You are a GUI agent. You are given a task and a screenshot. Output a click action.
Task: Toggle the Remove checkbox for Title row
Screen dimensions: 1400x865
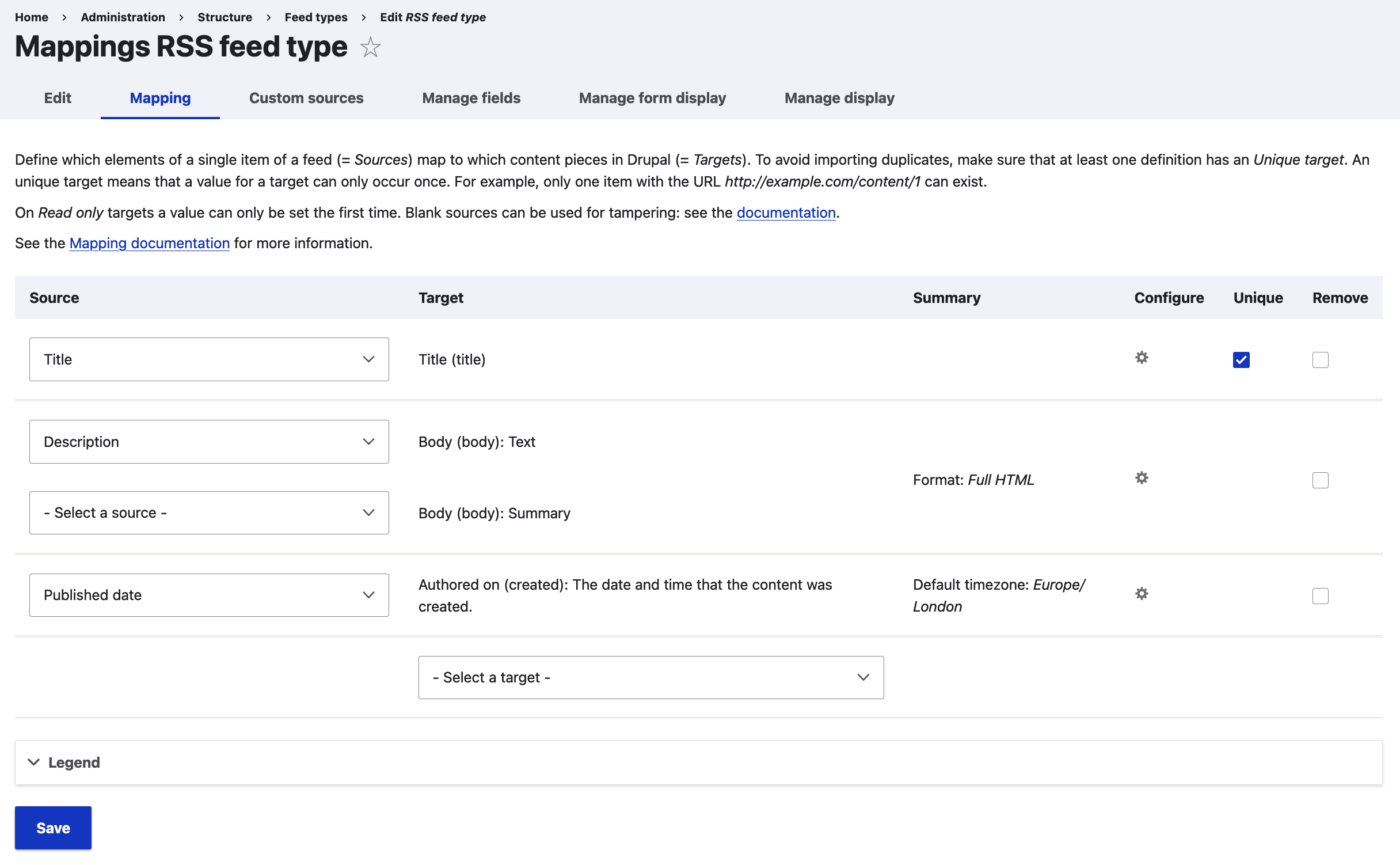(x=1321, y=358)
